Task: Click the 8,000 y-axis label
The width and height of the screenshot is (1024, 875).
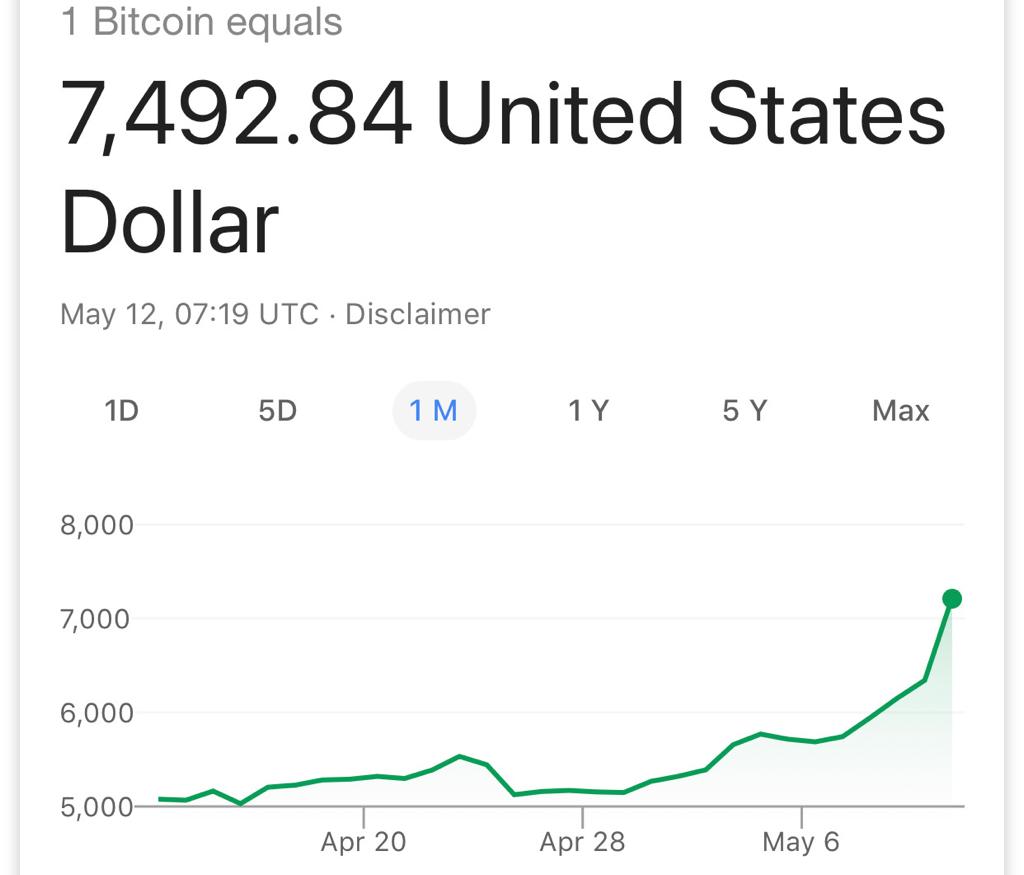Action: point(97,525)
